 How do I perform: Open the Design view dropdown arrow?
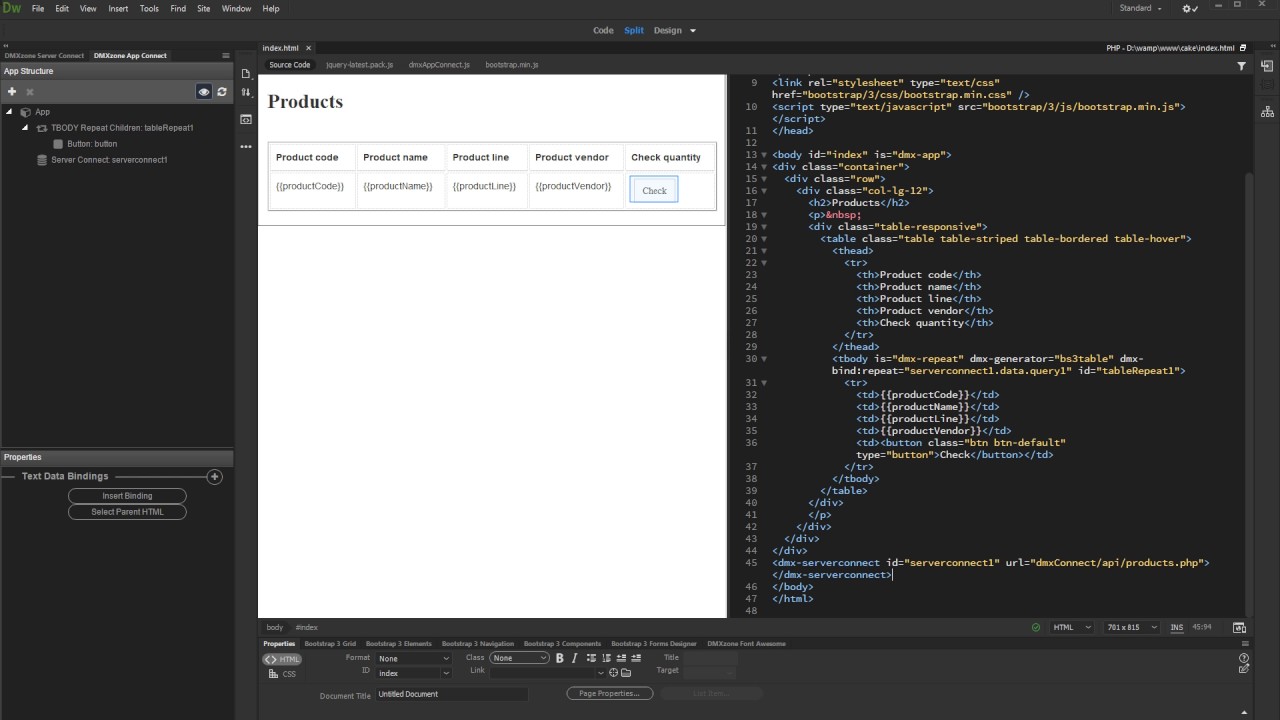pyautogui.click(x=691, y=31)
